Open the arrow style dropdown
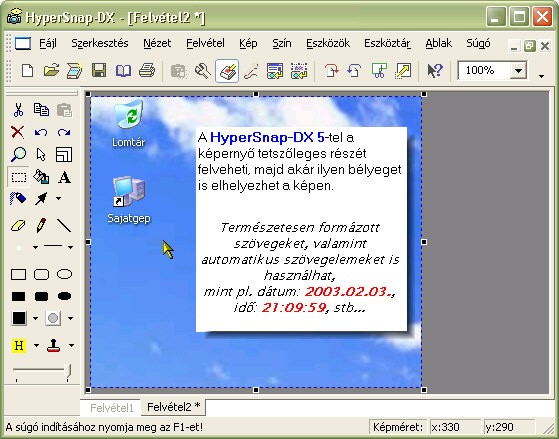This screenshot has width=559, height=439. click(x=58, y=198)
